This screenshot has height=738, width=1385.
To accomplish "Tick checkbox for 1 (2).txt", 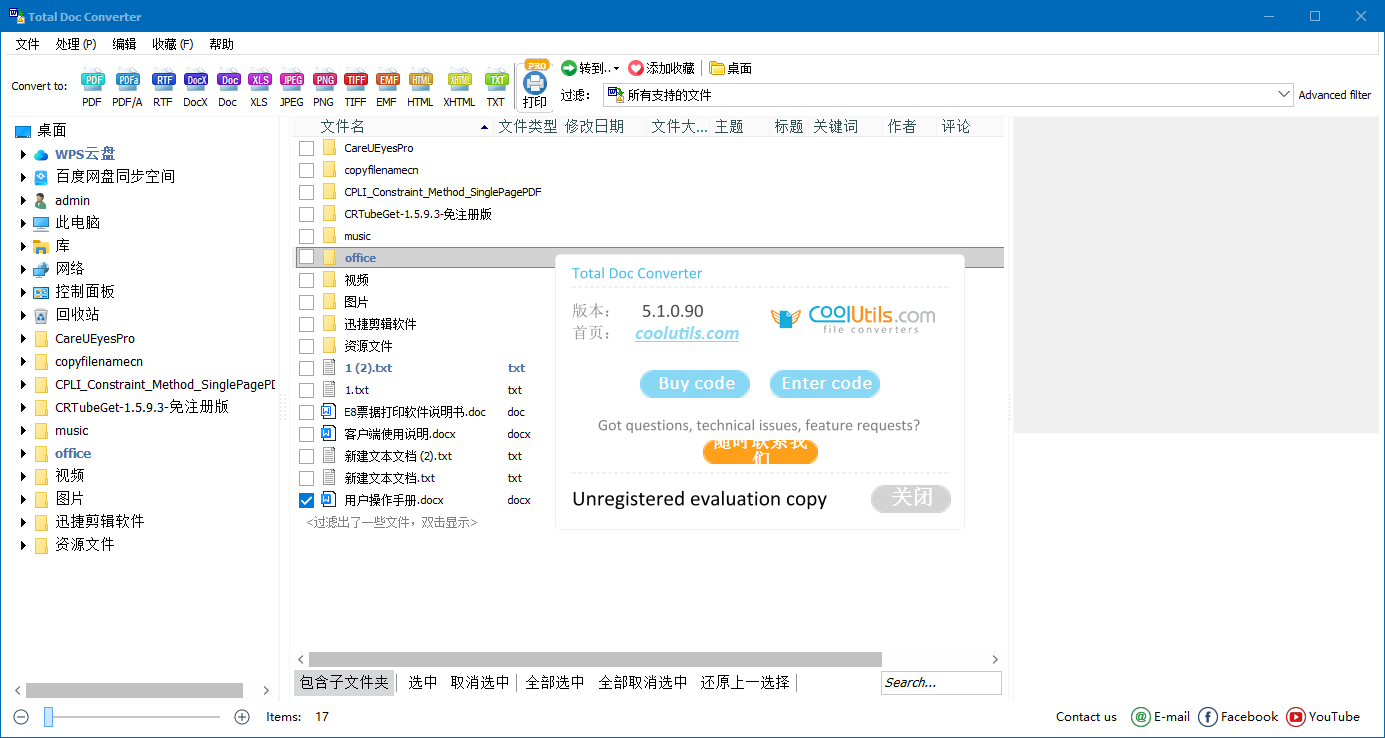I will [307, 368].
